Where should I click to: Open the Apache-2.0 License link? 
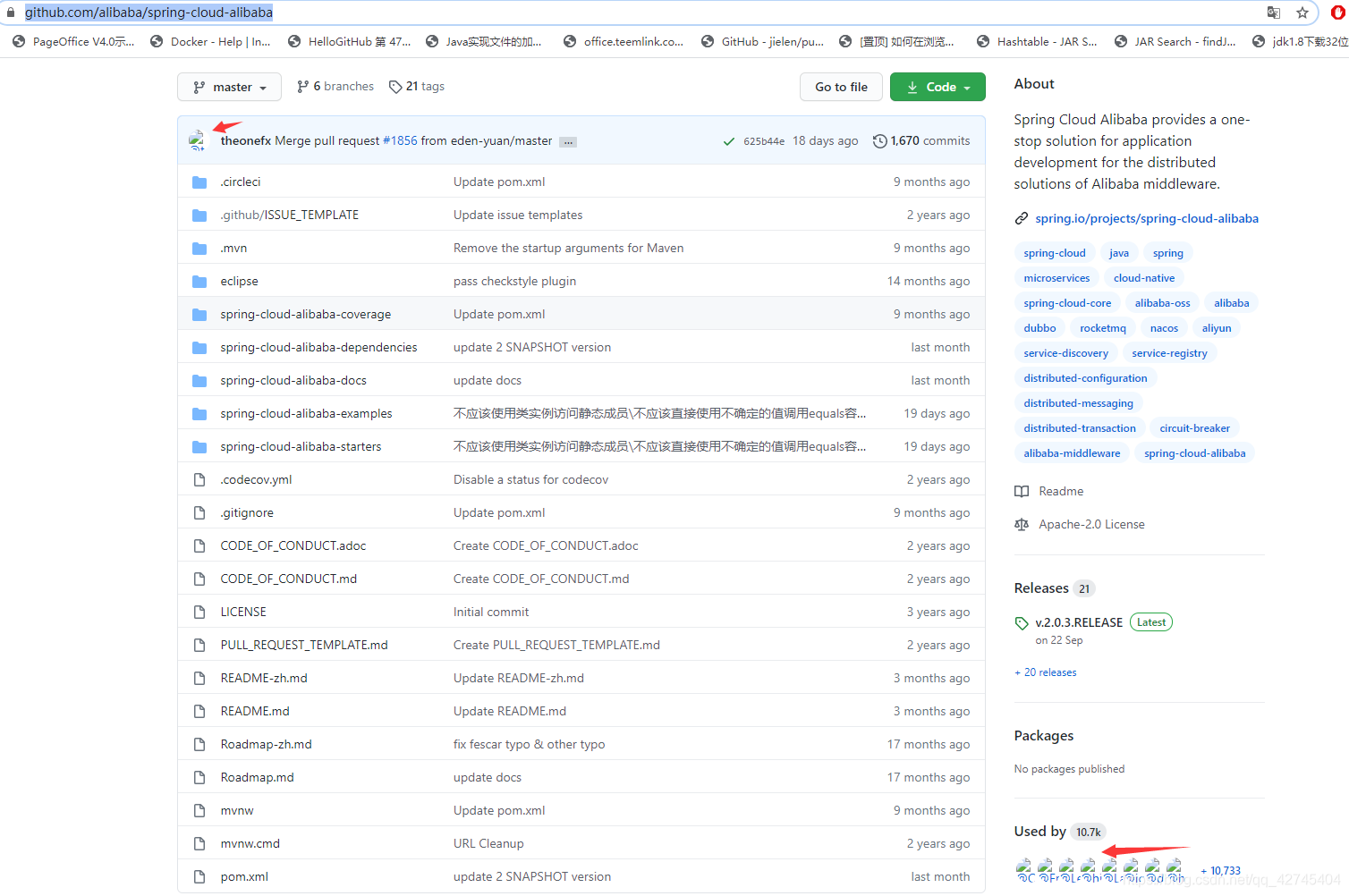1080,524
